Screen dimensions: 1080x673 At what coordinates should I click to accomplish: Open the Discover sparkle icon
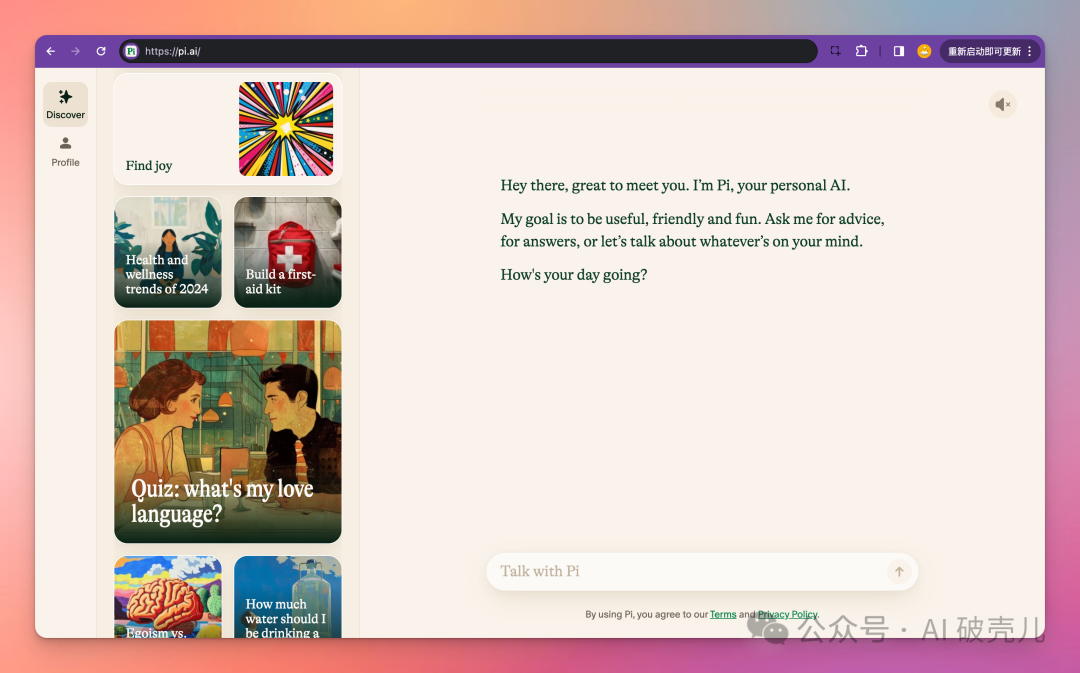coord(65,98)
